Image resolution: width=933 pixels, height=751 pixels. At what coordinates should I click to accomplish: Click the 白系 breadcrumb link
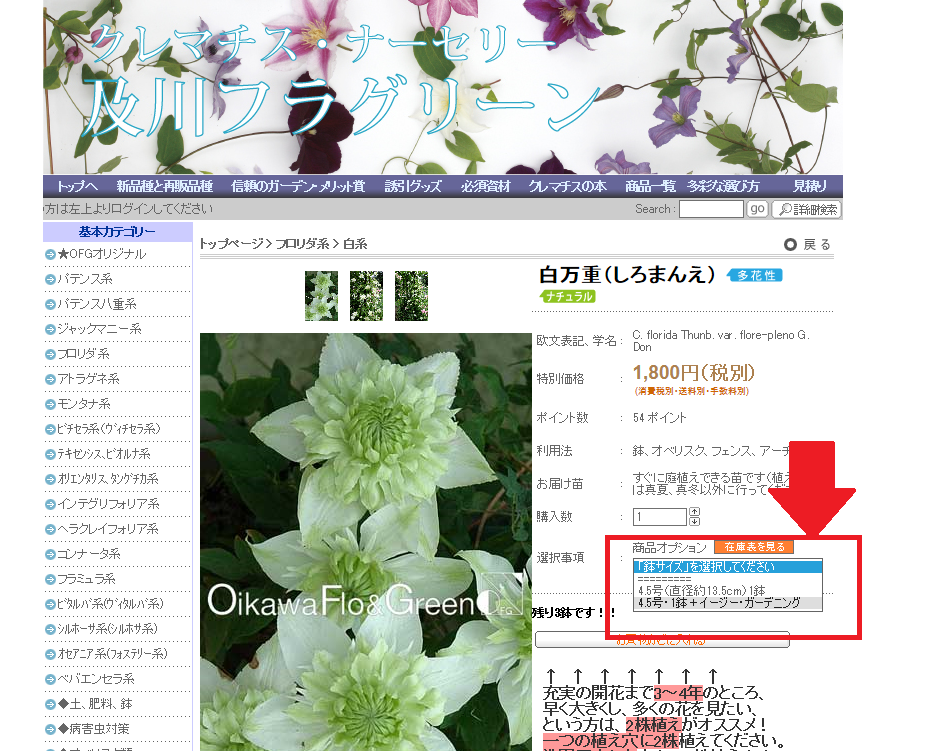(355, 243)
